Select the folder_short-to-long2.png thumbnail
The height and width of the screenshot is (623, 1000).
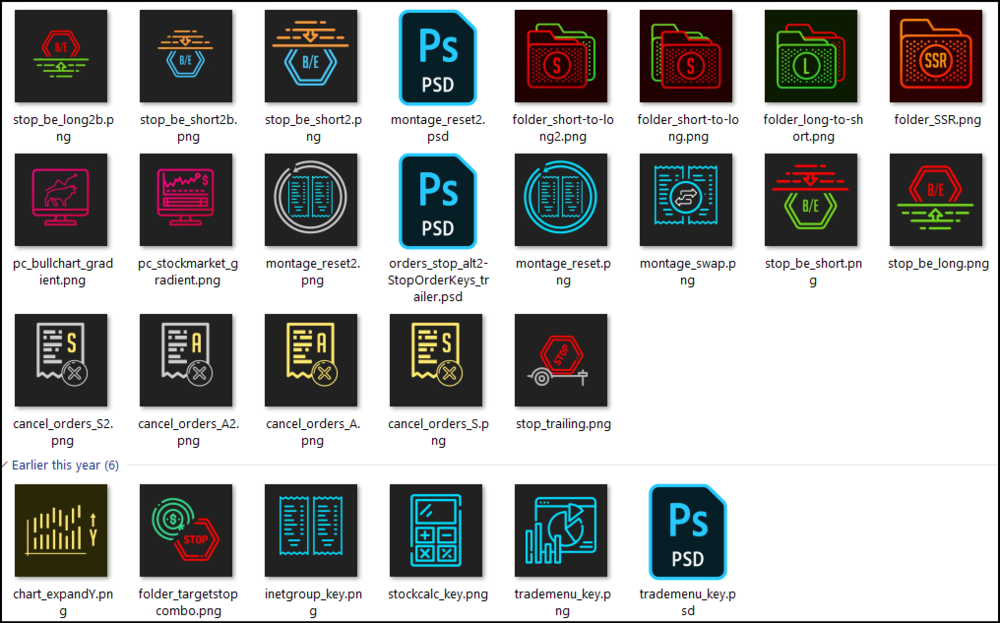pyautogui.click(x=562, y=57)
